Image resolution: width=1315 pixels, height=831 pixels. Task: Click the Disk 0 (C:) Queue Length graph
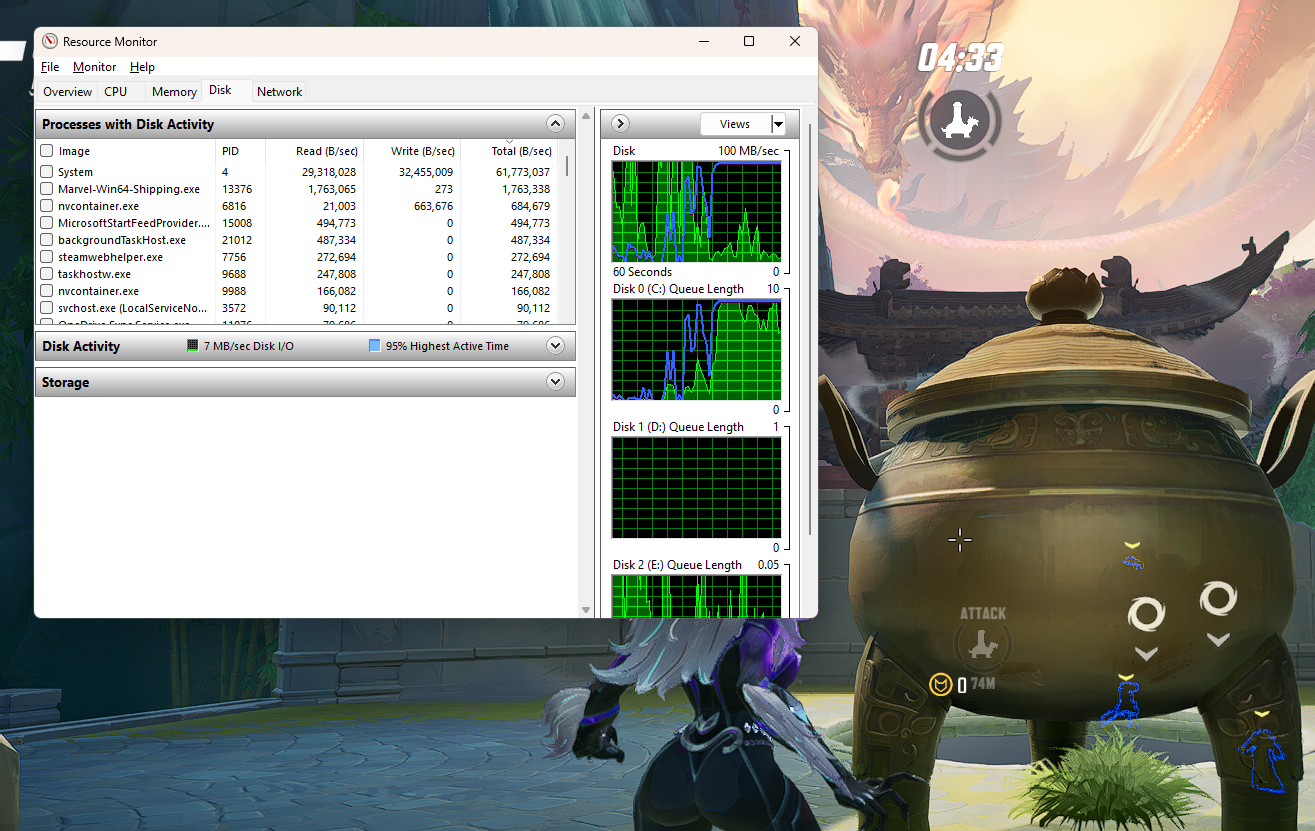[x=696, y=350]
